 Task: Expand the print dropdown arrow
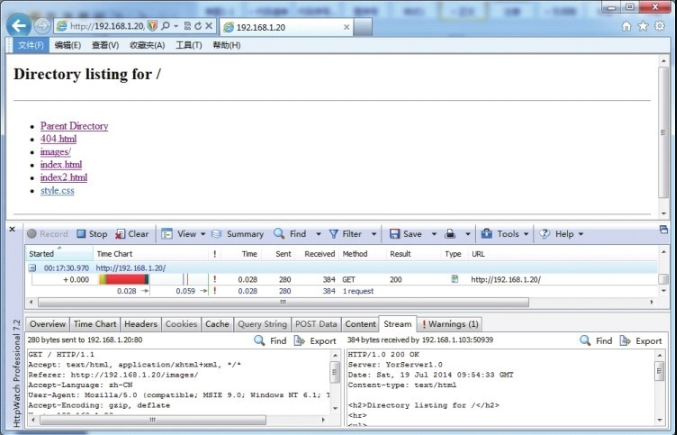pyautogui.click(x=468, y=234)
